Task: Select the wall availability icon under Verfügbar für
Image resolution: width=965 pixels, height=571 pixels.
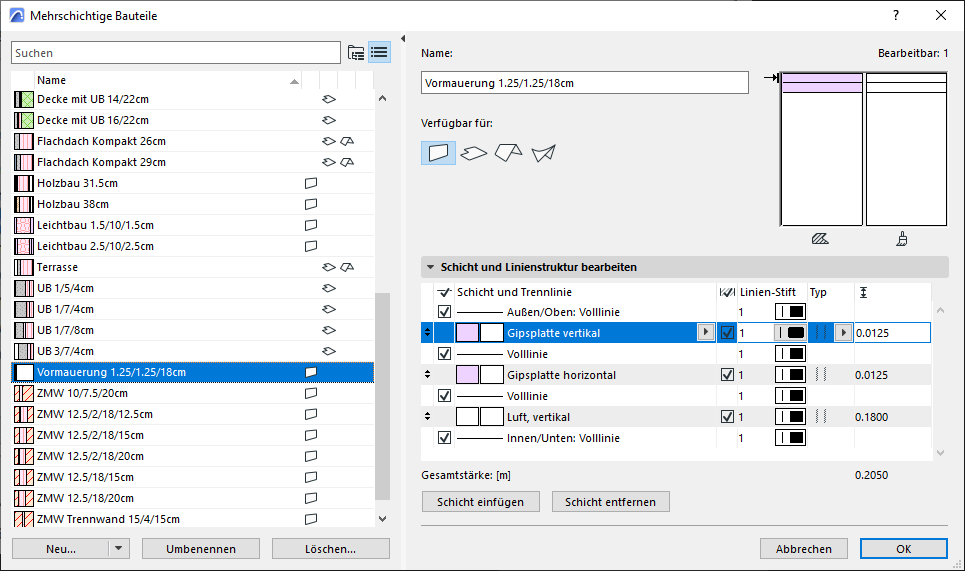Action: coord(438,153)
